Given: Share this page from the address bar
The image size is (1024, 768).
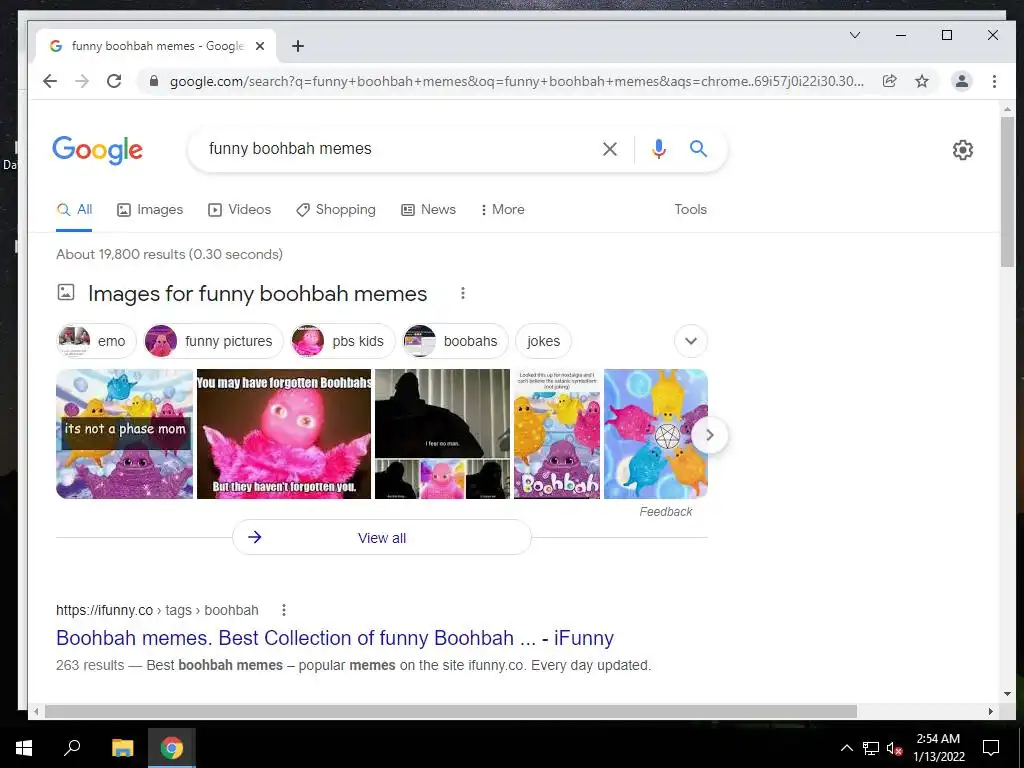Looking at the screenshot, I should pos(889,81).
